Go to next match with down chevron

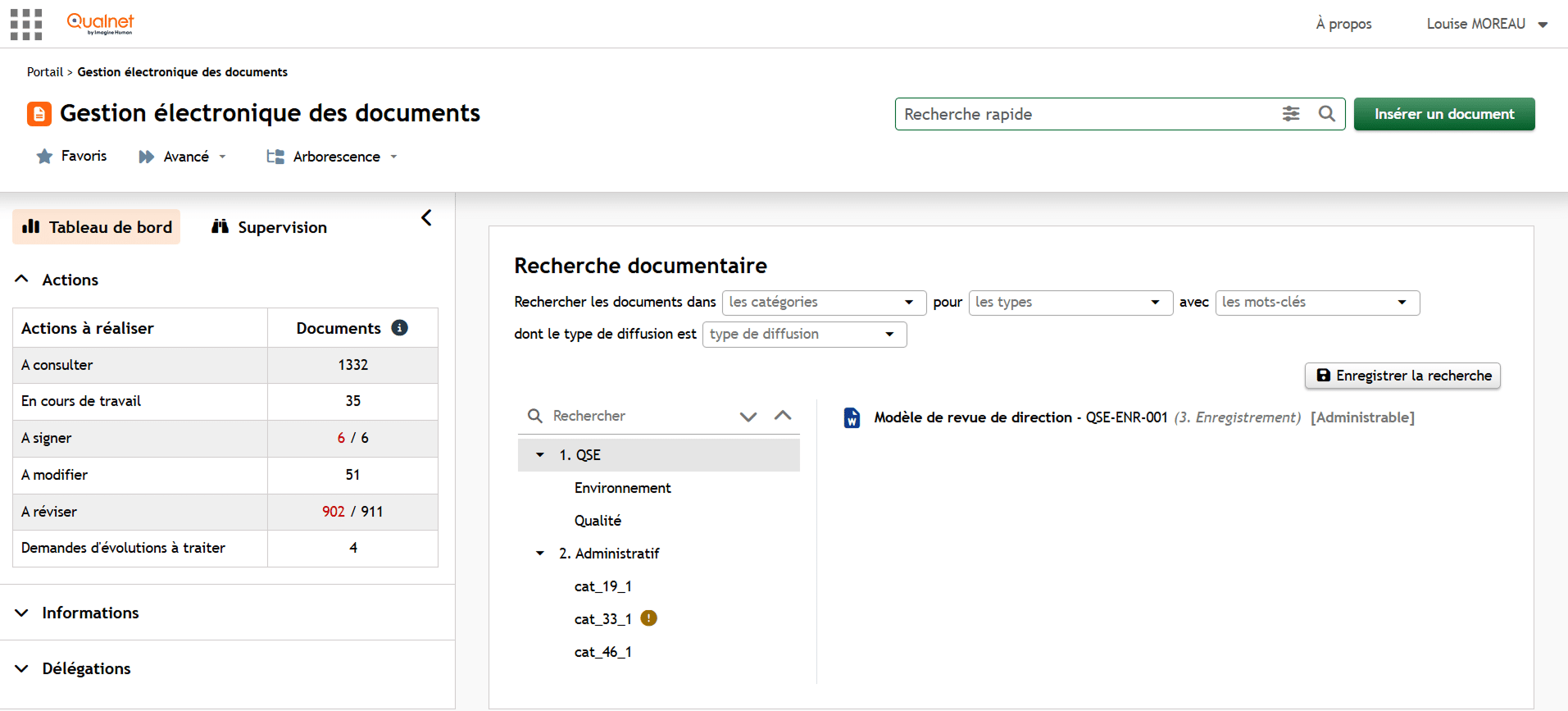pos(748,416)
